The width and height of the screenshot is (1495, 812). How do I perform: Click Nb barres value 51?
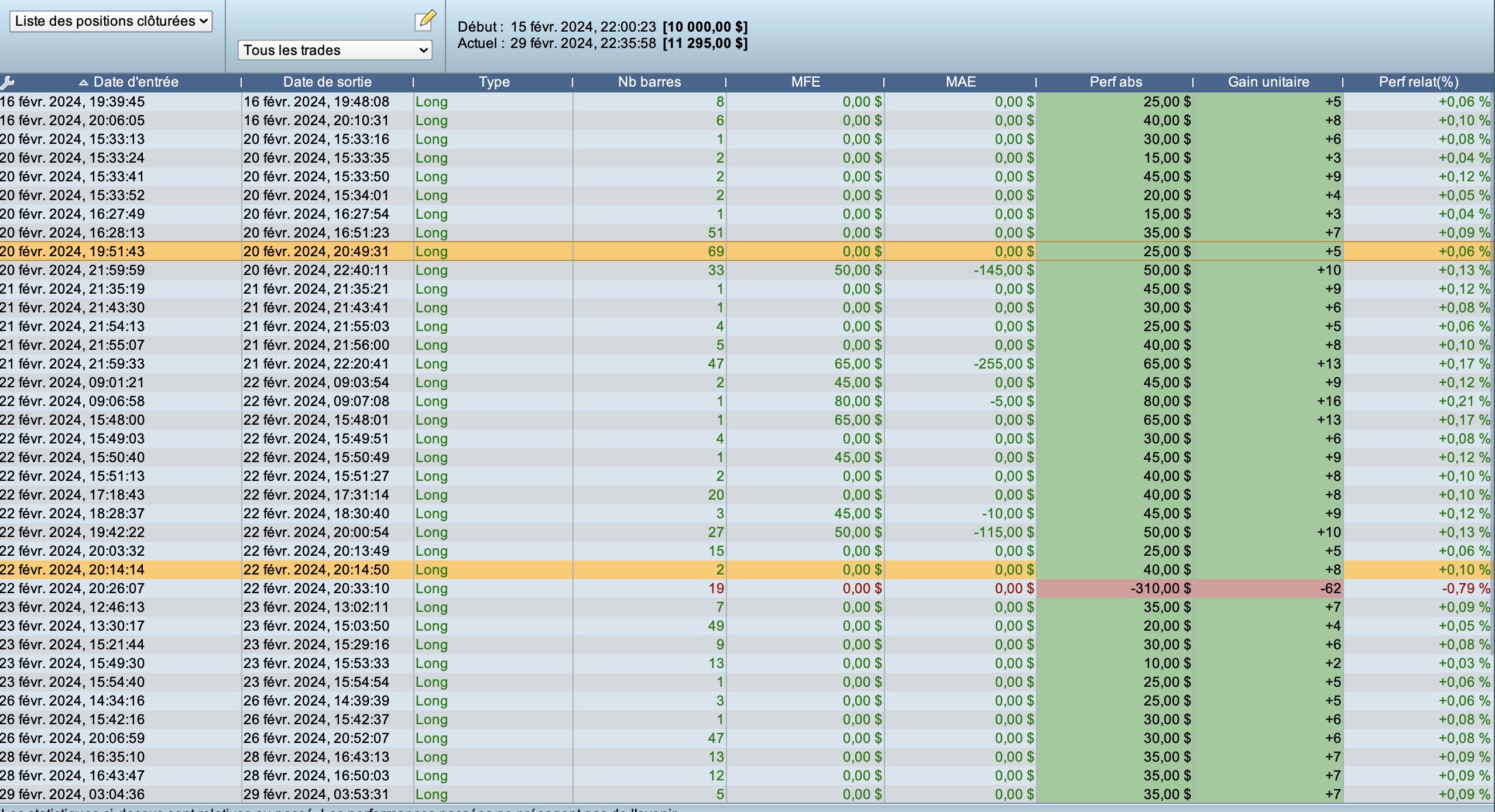point(716,233)
